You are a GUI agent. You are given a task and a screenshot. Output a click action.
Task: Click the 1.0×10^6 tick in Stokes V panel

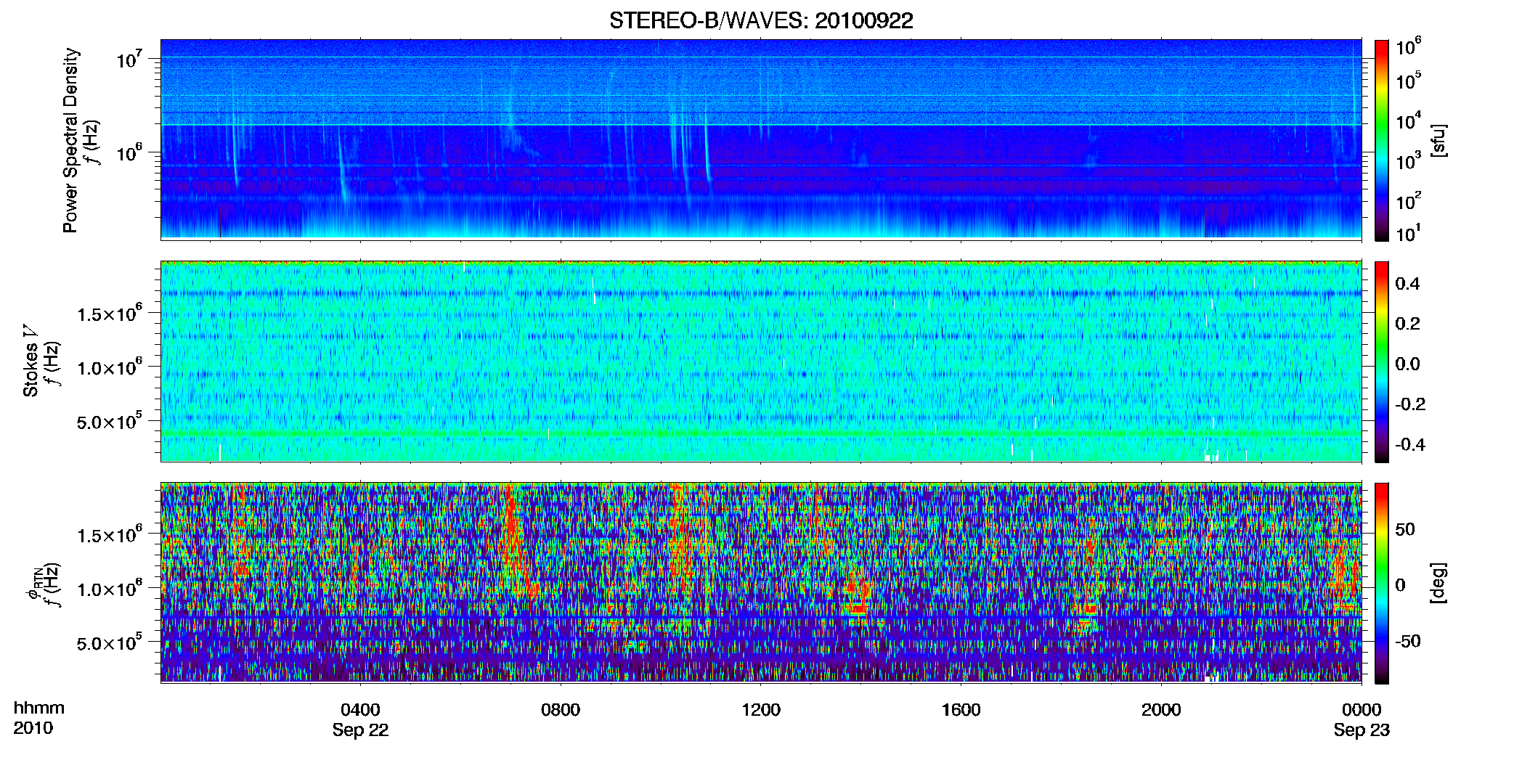coord(110,367)
